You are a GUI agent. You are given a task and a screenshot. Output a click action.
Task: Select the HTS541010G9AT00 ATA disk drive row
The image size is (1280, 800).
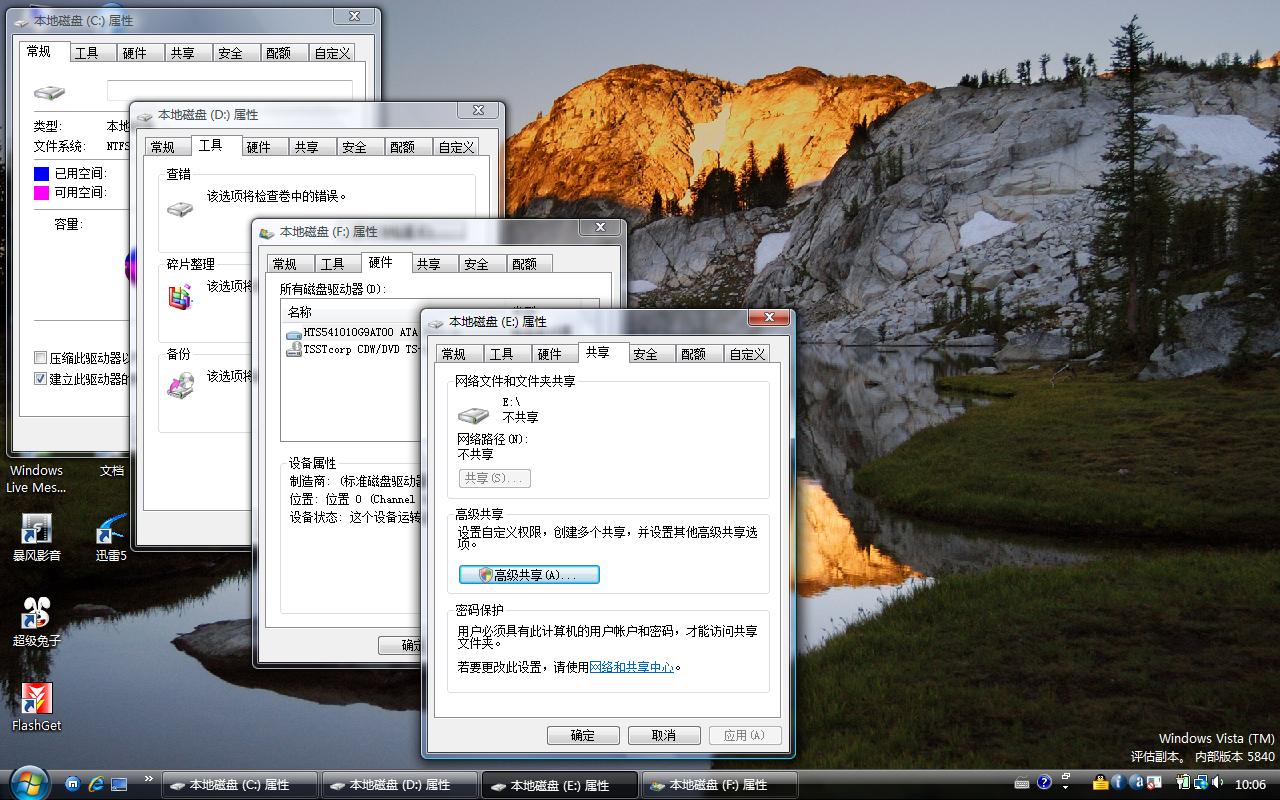[x=352, y=332]
